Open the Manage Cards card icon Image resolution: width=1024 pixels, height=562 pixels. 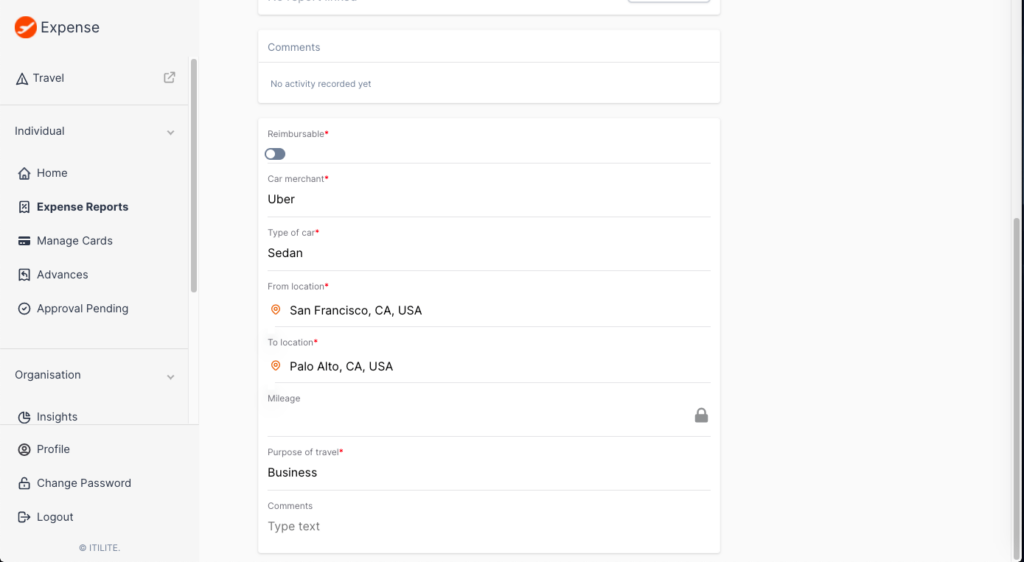coord(24,241)
